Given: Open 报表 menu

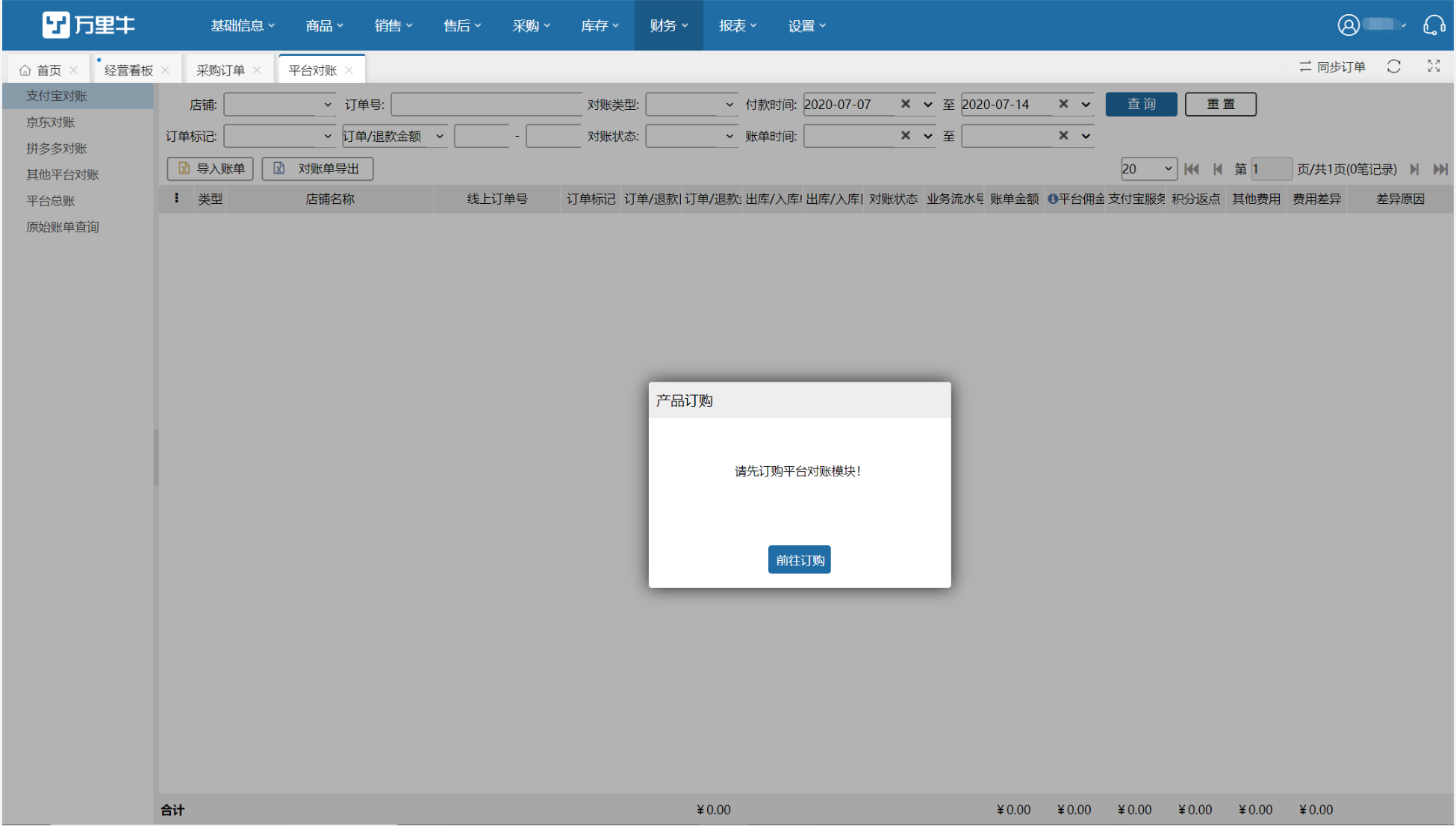Looking at the screenshot, I should (738, 25).
